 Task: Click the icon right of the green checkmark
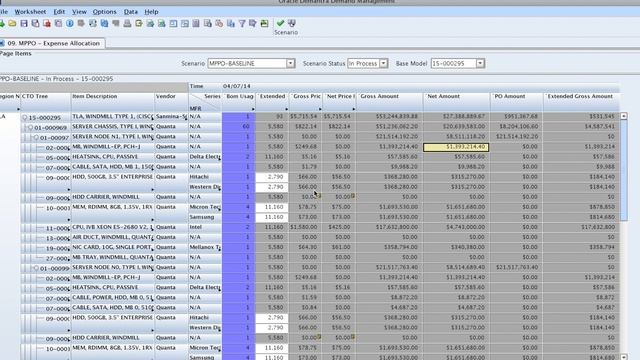coord(291,23)
